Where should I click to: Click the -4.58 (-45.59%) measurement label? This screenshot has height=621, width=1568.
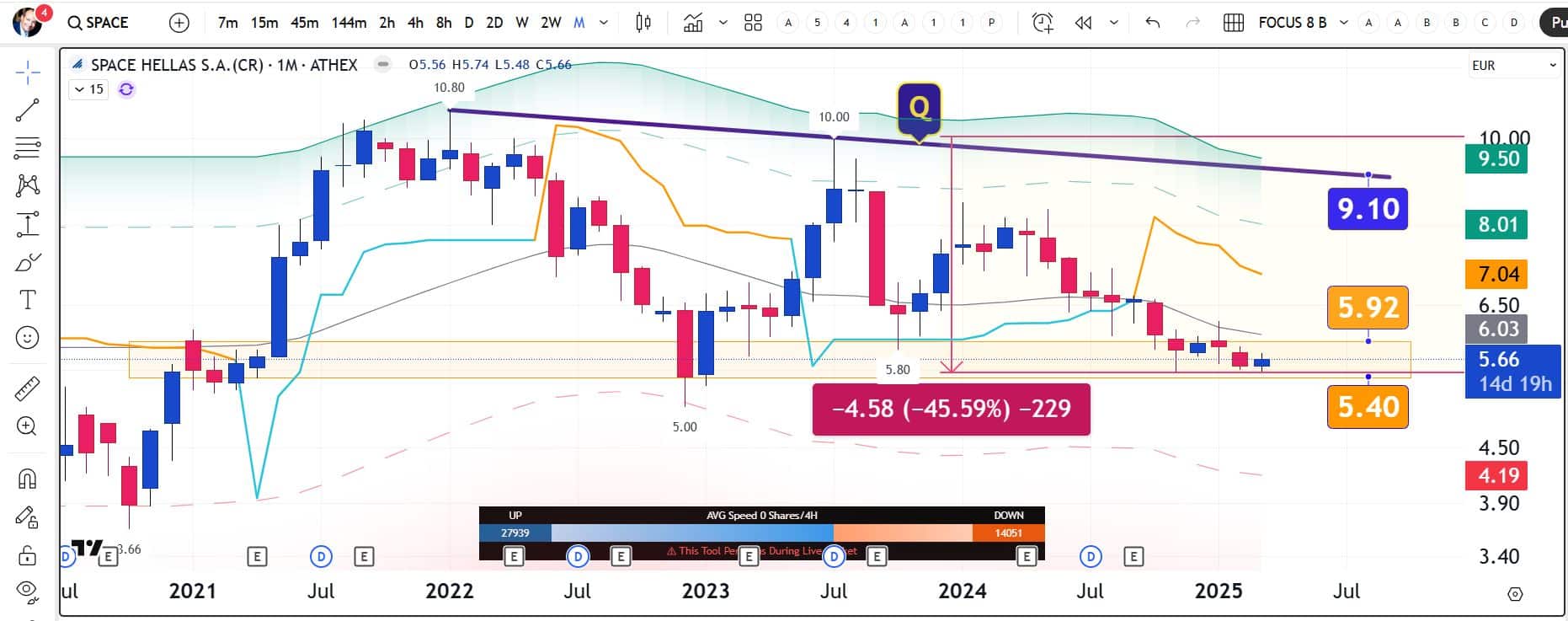point(951,409)
